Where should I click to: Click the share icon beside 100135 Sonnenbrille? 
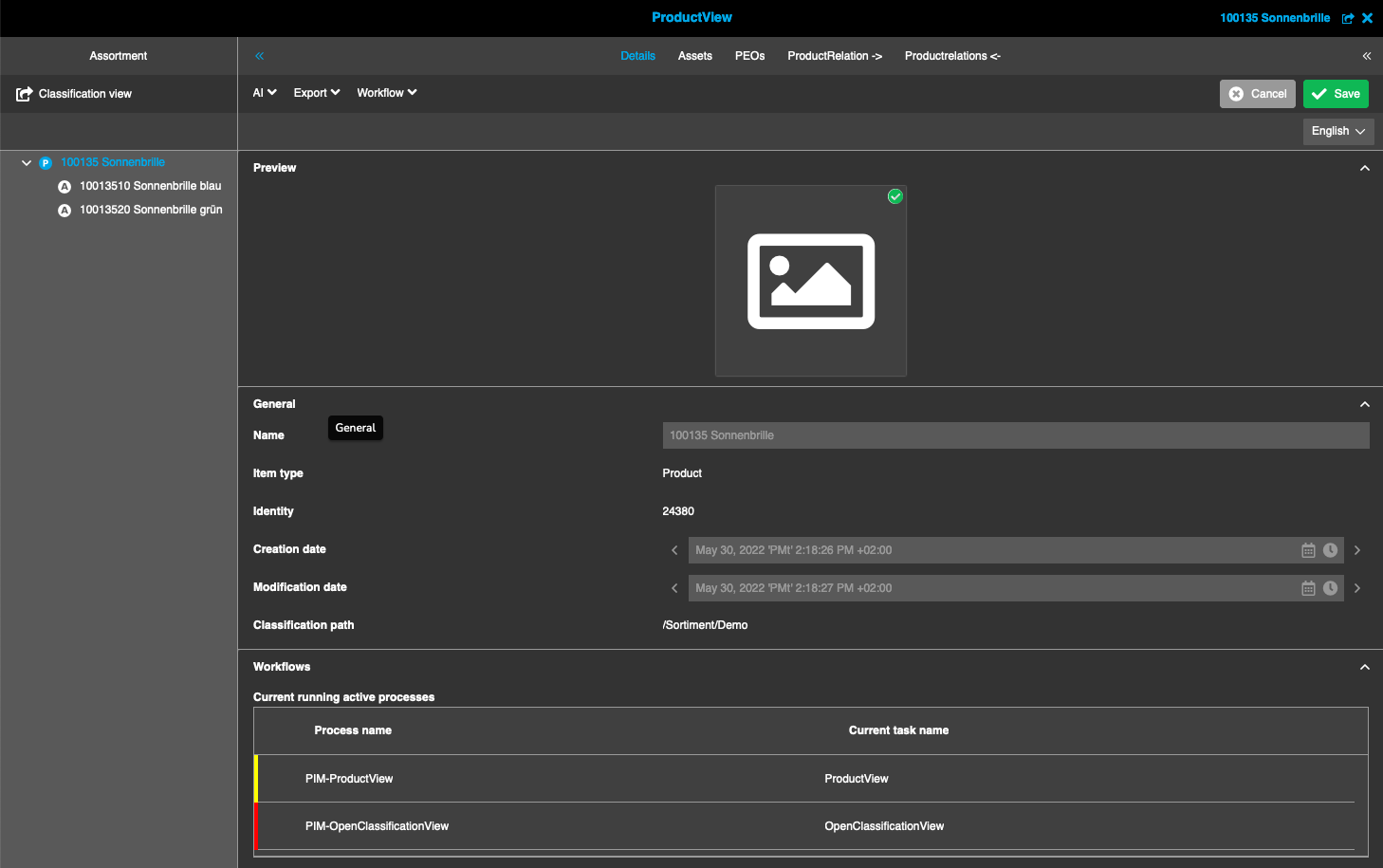pyautogui.click(x=1348, y=17)
